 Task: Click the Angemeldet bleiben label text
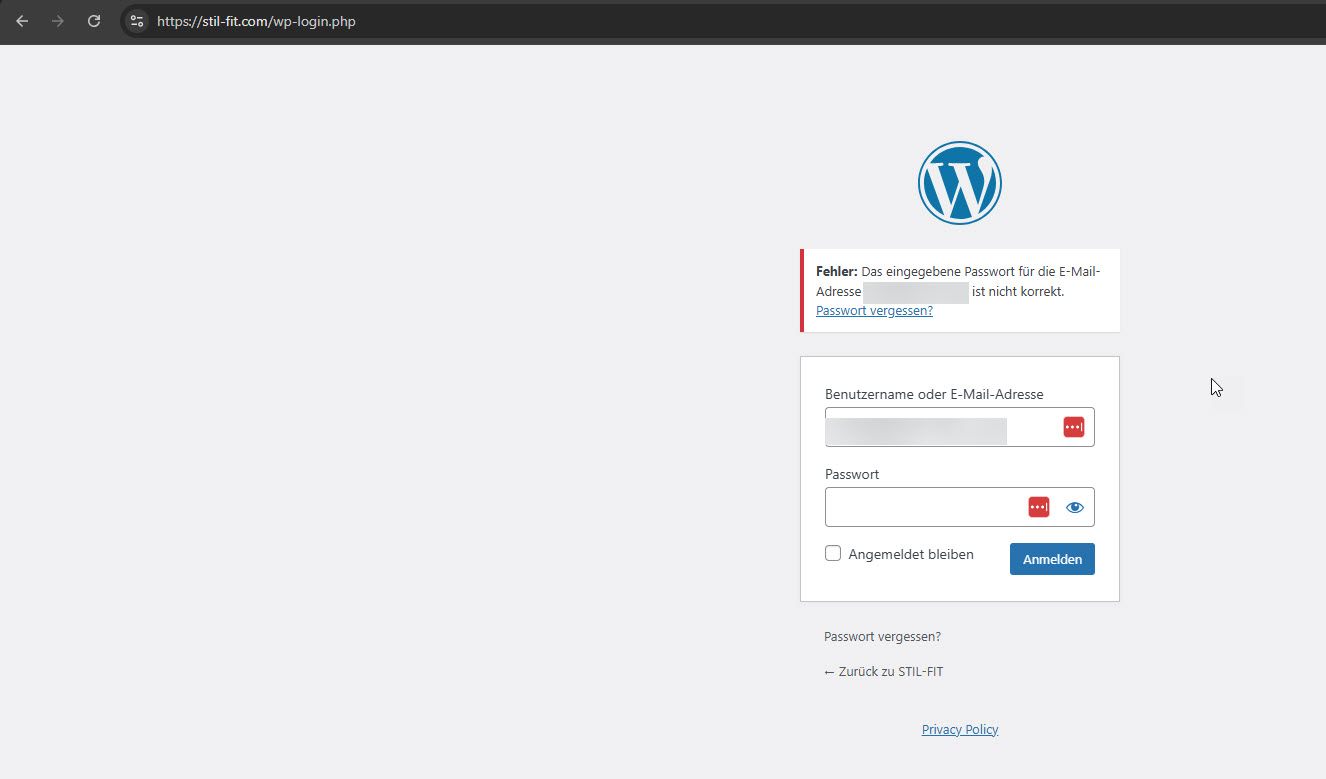click(x=911, y=554)
